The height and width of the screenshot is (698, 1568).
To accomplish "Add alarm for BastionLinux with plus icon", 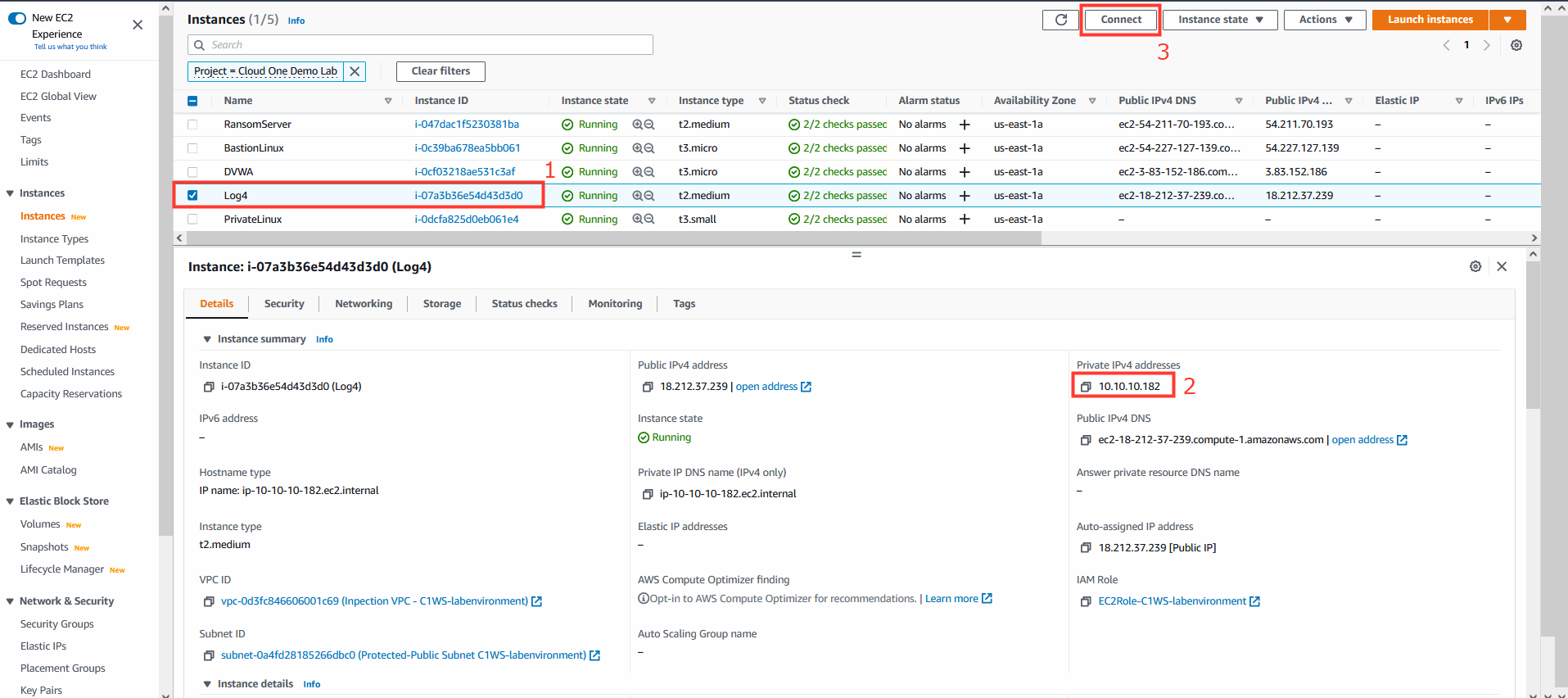I will [x=965, y=148].
